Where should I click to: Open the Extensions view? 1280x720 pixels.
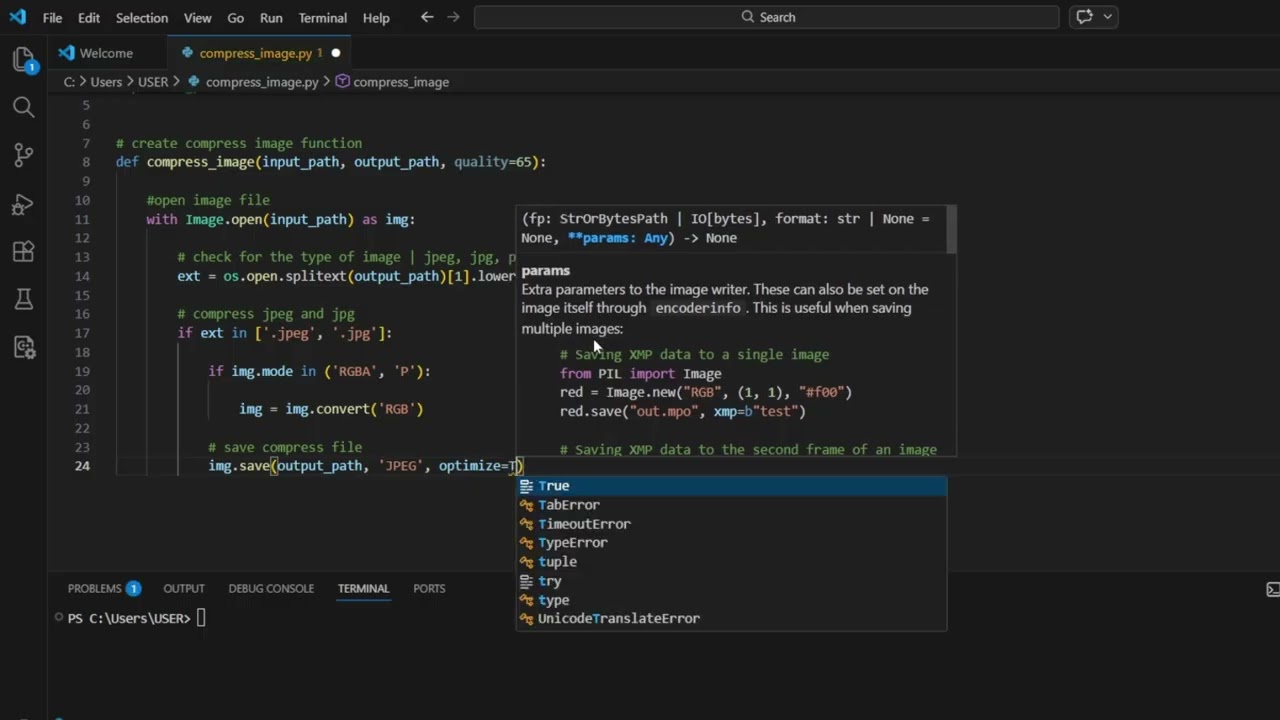[24, 252]
